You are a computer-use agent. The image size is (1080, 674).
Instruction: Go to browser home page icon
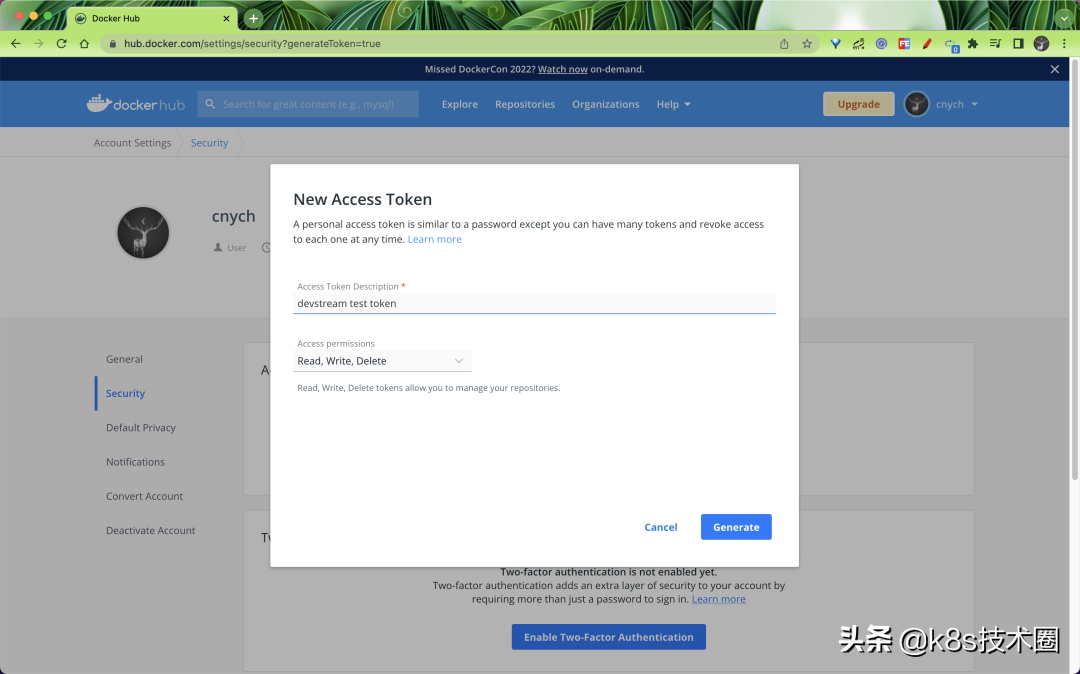pyautogui.click(x=84, y=43)
